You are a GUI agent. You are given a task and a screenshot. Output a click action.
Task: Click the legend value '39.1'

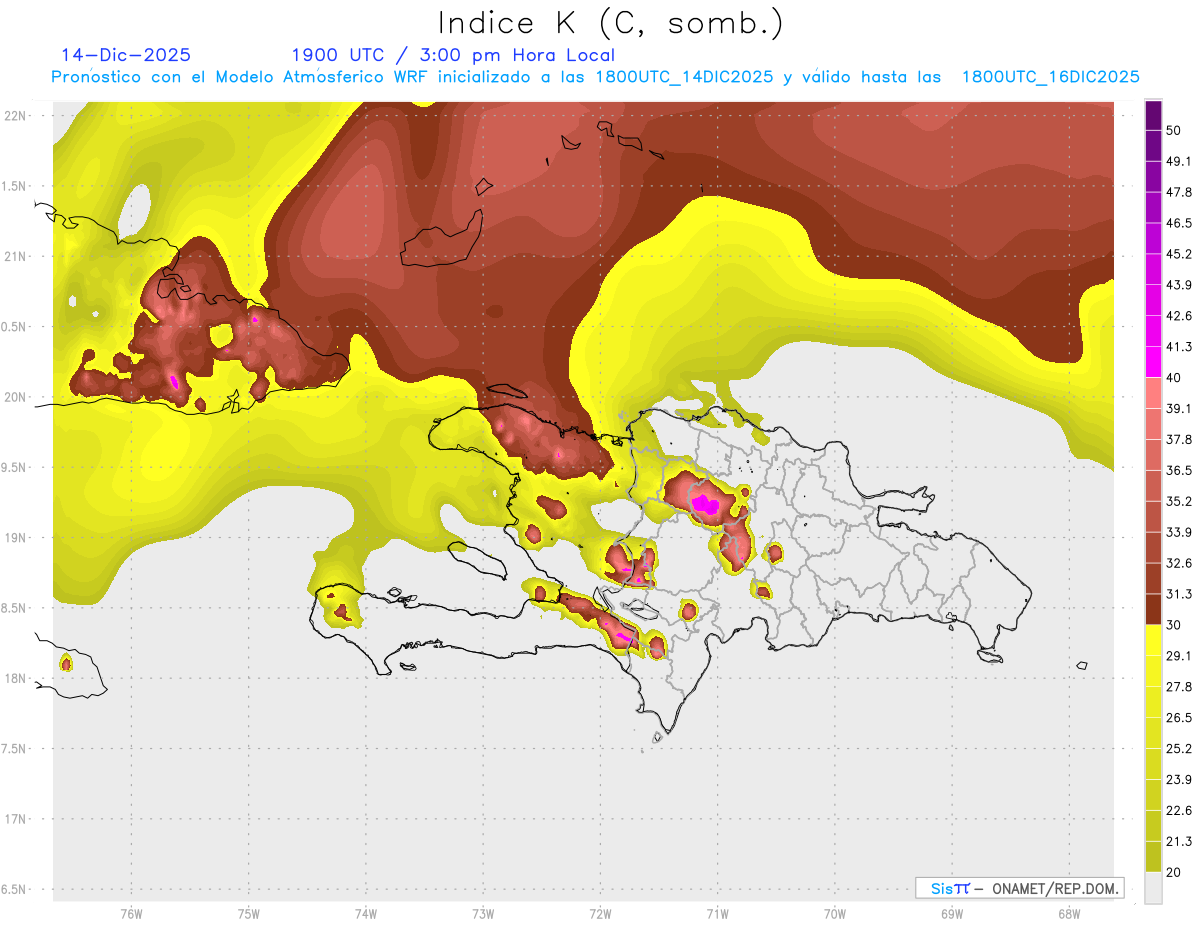click(1179, 408)
